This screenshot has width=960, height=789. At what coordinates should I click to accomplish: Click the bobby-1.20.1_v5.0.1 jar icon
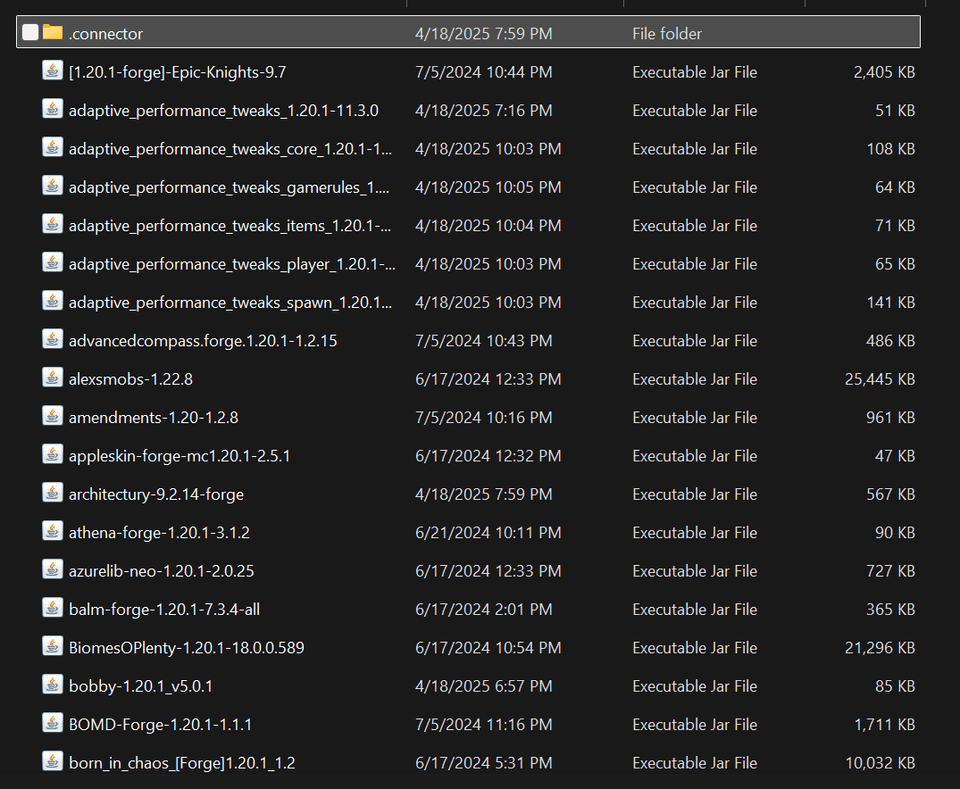click(53, 685)
